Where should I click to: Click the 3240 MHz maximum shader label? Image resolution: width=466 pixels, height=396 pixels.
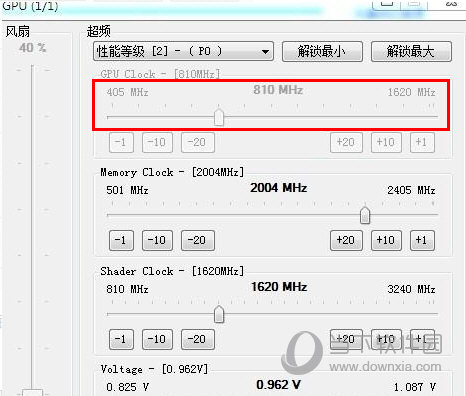point(411,289)
